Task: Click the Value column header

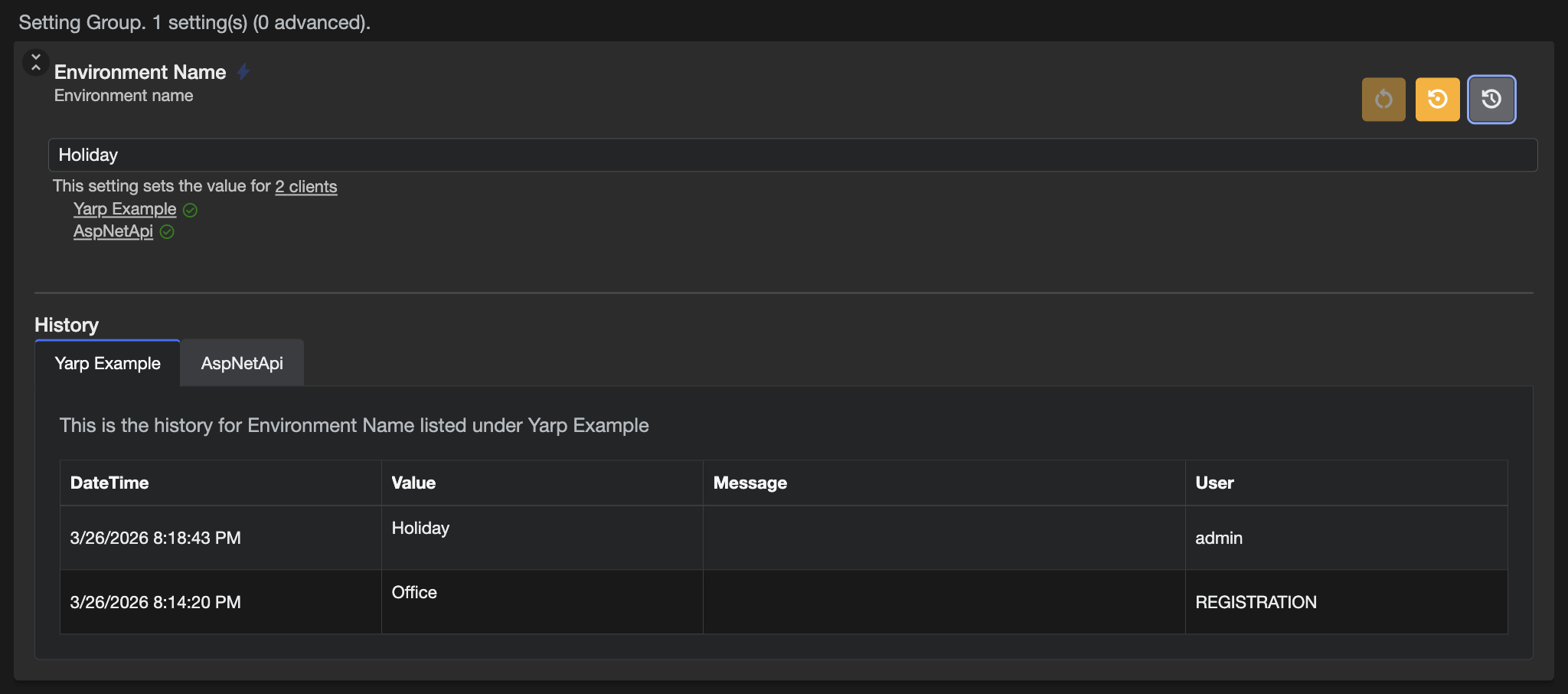Action: click(413, 483)
